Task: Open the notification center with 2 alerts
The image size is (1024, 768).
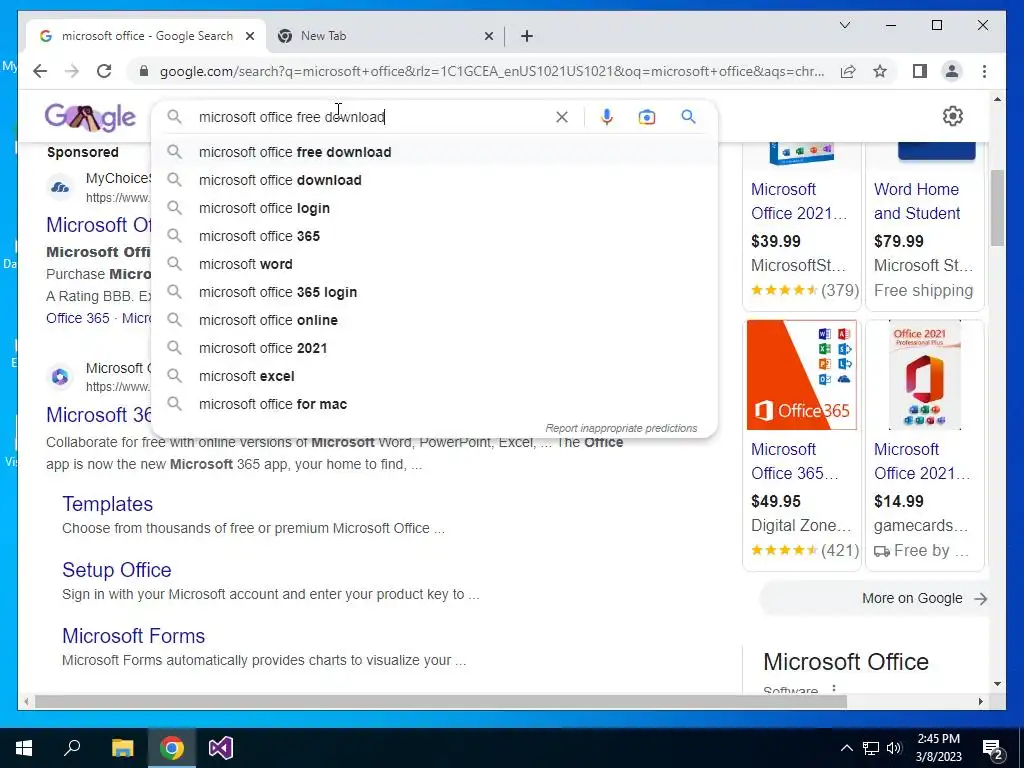Action: tap(993, 748)
